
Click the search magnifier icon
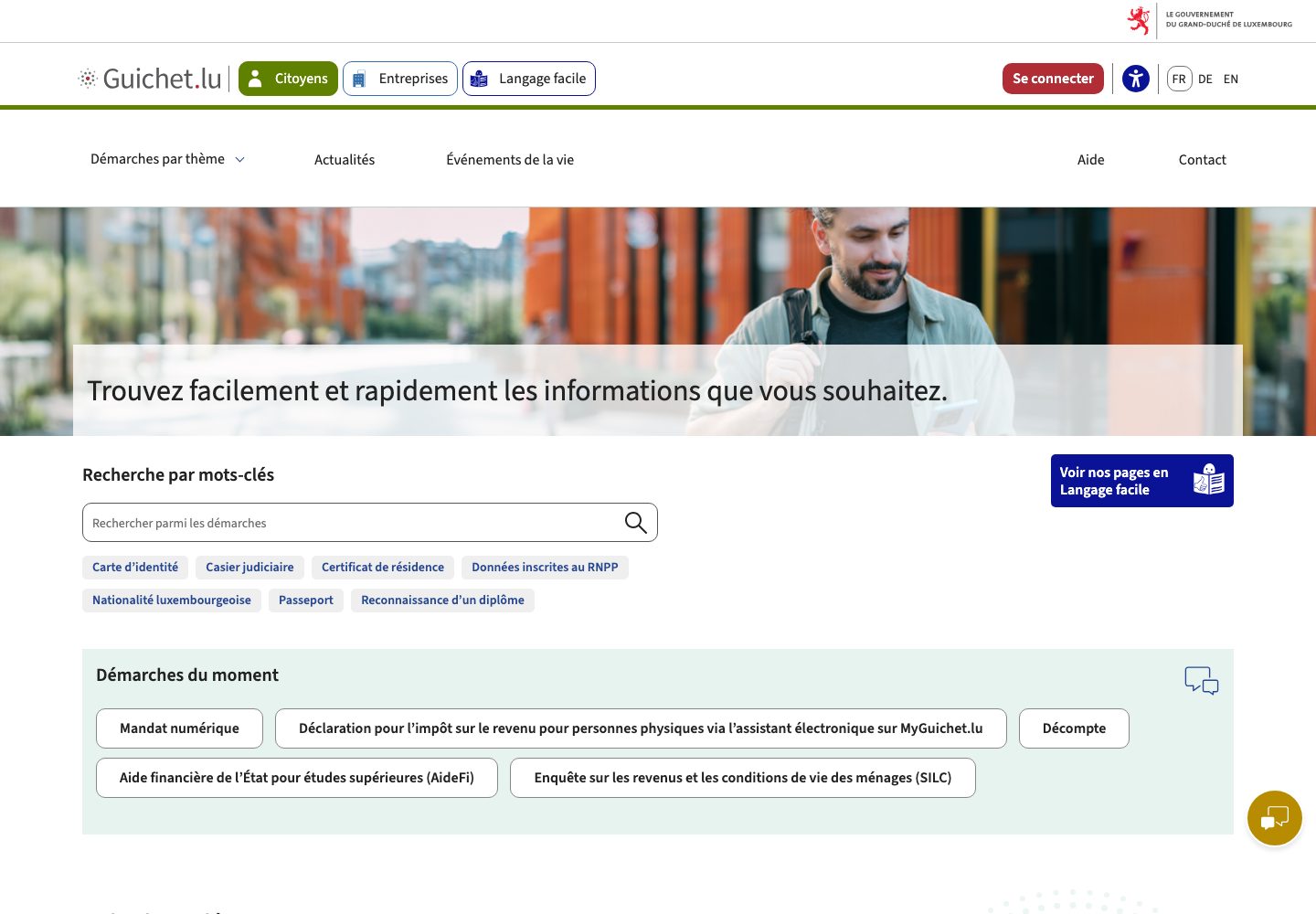[635, 523]
